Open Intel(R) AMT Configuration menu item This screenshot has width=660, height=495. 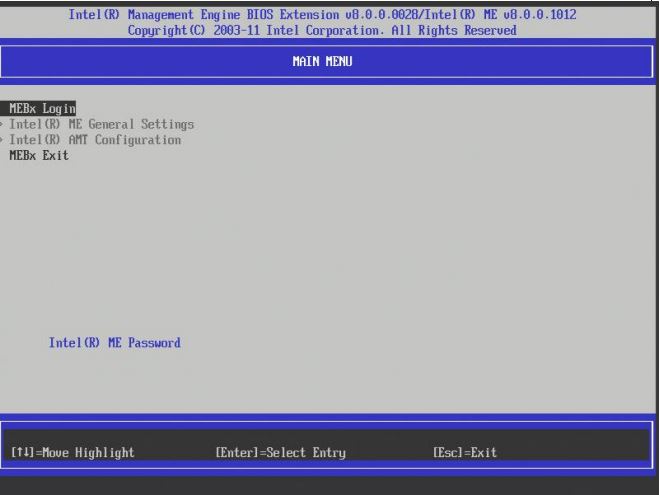(95, 140)
